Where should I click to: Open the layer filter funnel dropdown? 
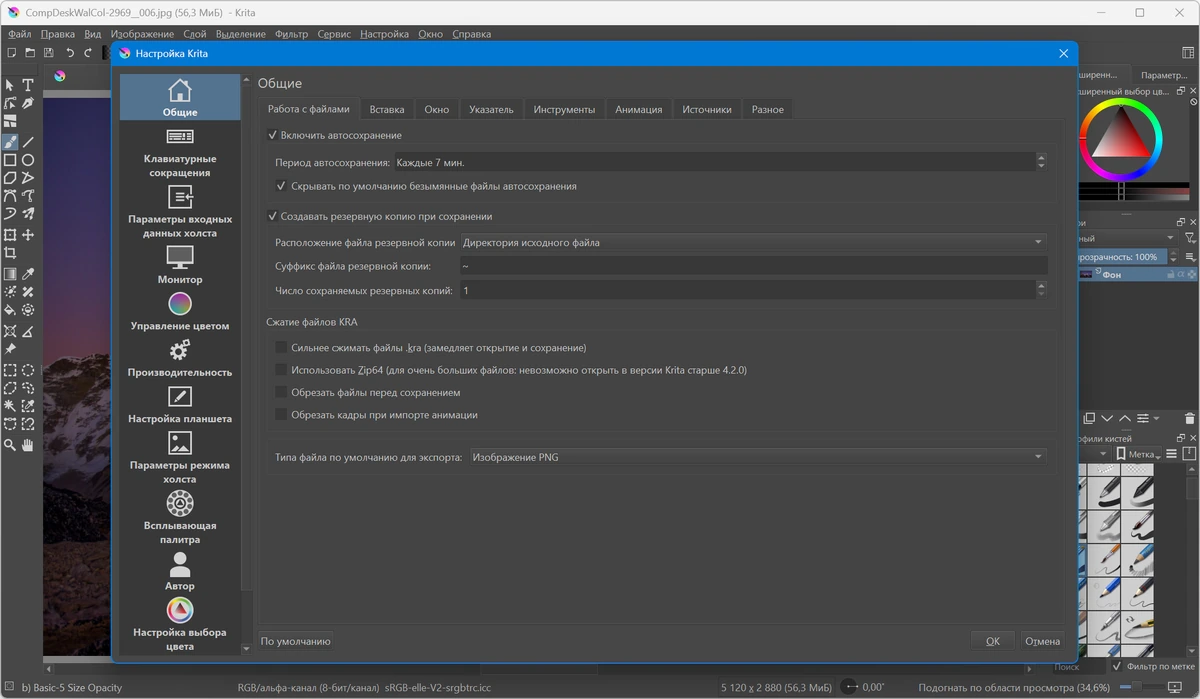1190,238
